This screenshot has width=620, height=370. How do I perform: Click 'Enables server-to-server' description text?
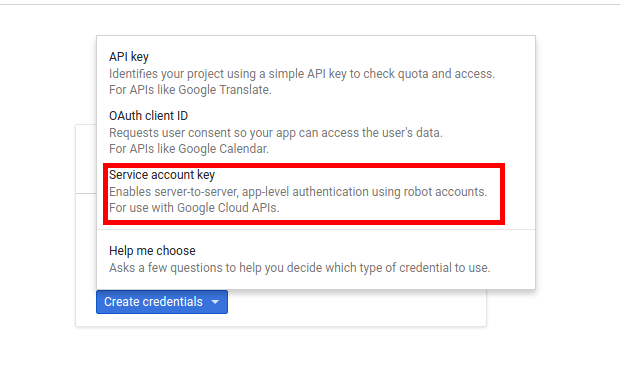point(298,192)
